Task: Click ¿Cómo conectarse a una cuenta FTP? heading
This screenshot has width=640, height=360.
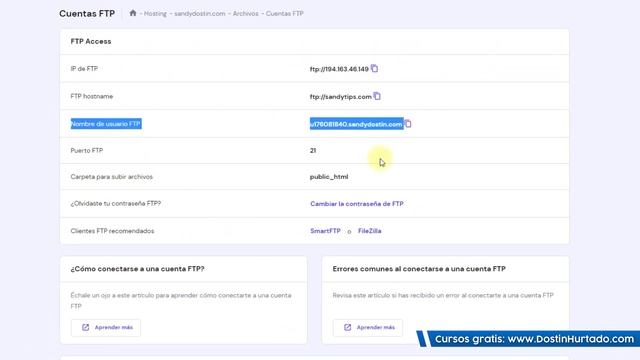Action: pos(138,269)
